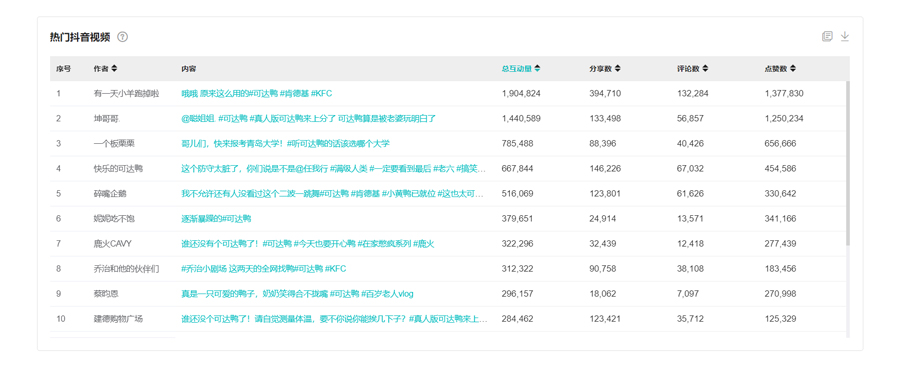Click the 内容 column header
Viewport: 900px width, 366px height.
coord(188,68)
